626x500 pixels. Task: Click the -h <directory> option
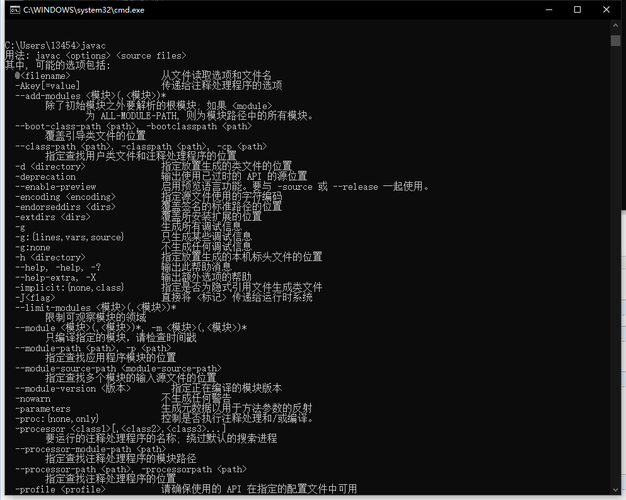click(50, 258)
